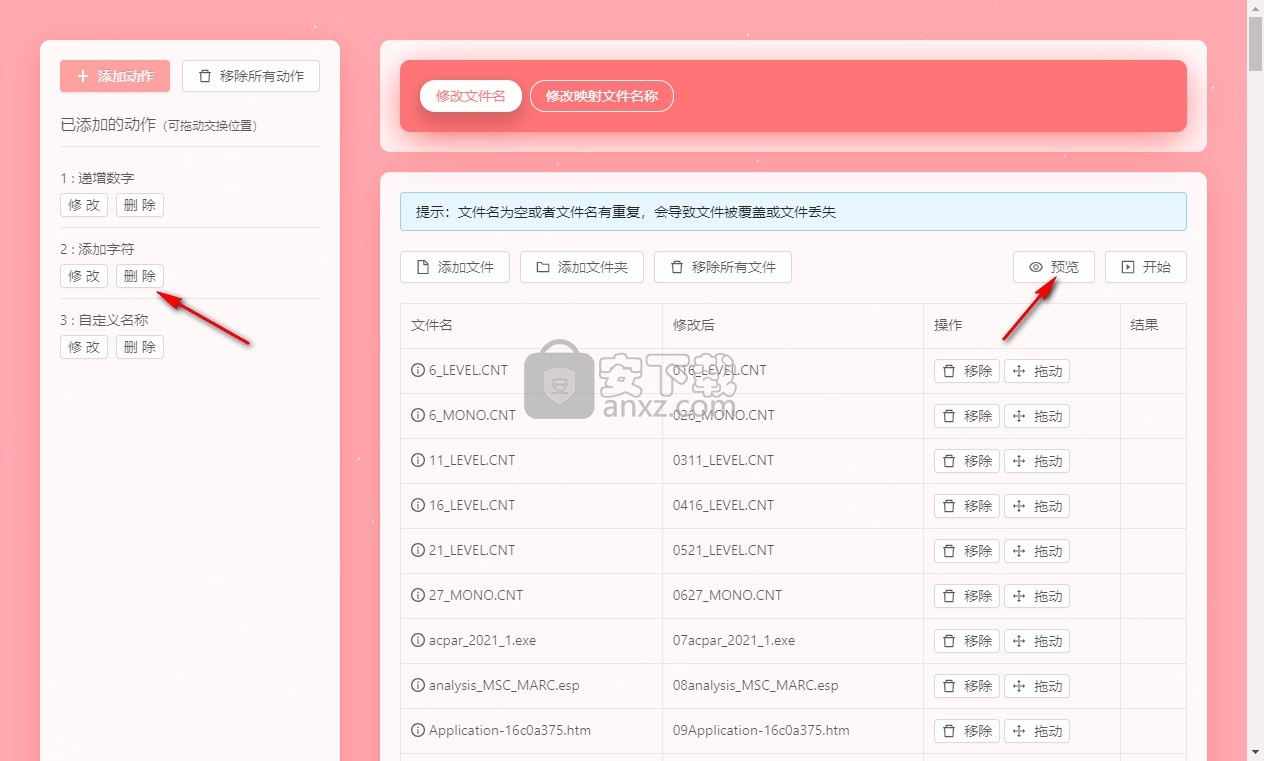Viewport: 1264px width, 761px height.
Task: Click info icon beside 6_MONO.CNT
Action: pyautogui.click(x=418, y=415)
